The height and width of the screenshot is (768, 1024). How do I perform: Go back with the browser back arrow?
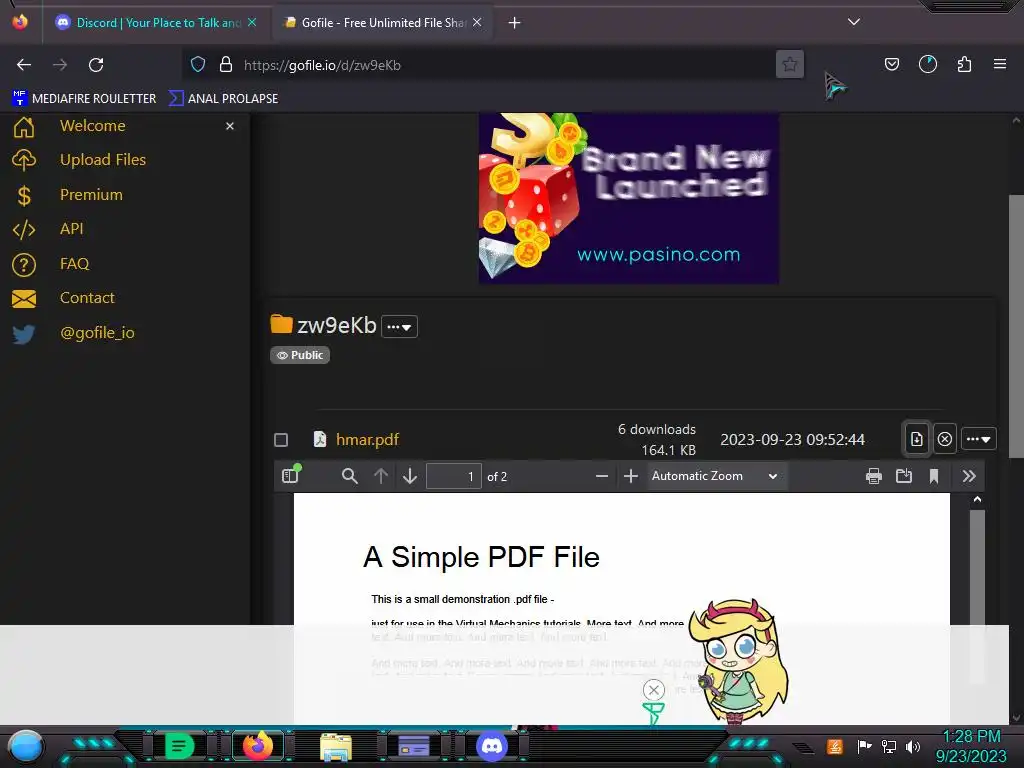tap(24, 65)
